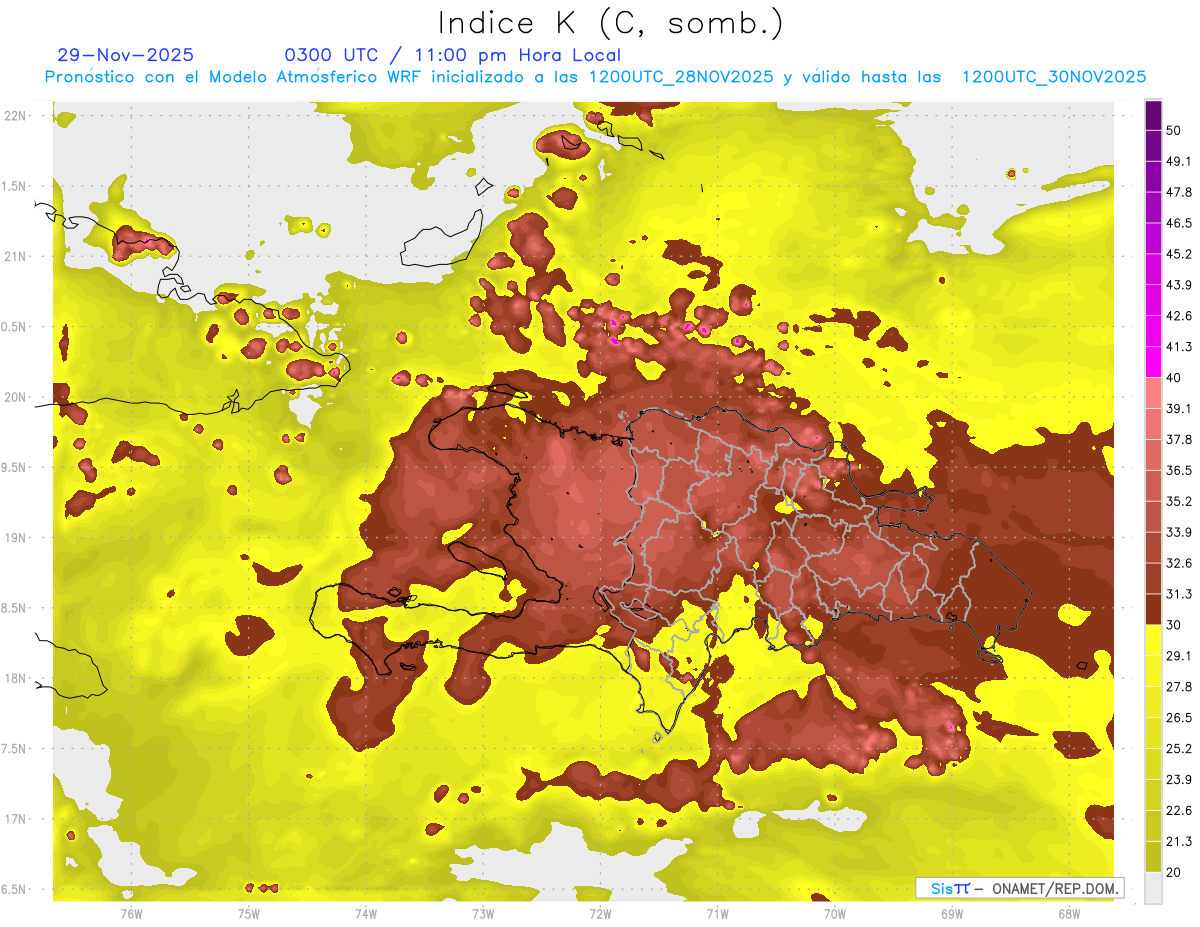Select the date text "29-Nov-2025"

coord(126,55)
